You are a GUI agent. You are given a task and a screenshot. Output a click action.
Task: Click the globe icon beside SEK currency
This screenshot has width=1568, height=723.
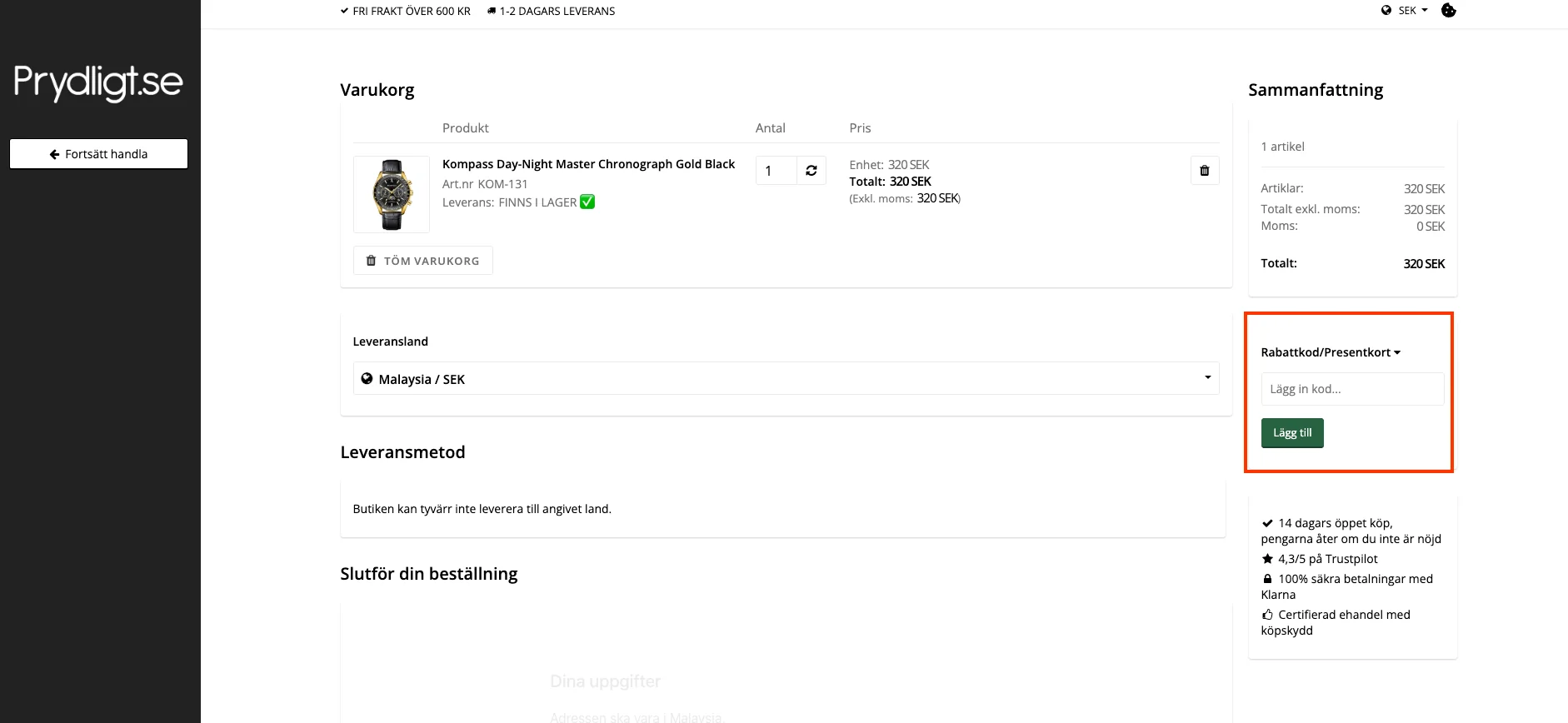[1386, 11]
